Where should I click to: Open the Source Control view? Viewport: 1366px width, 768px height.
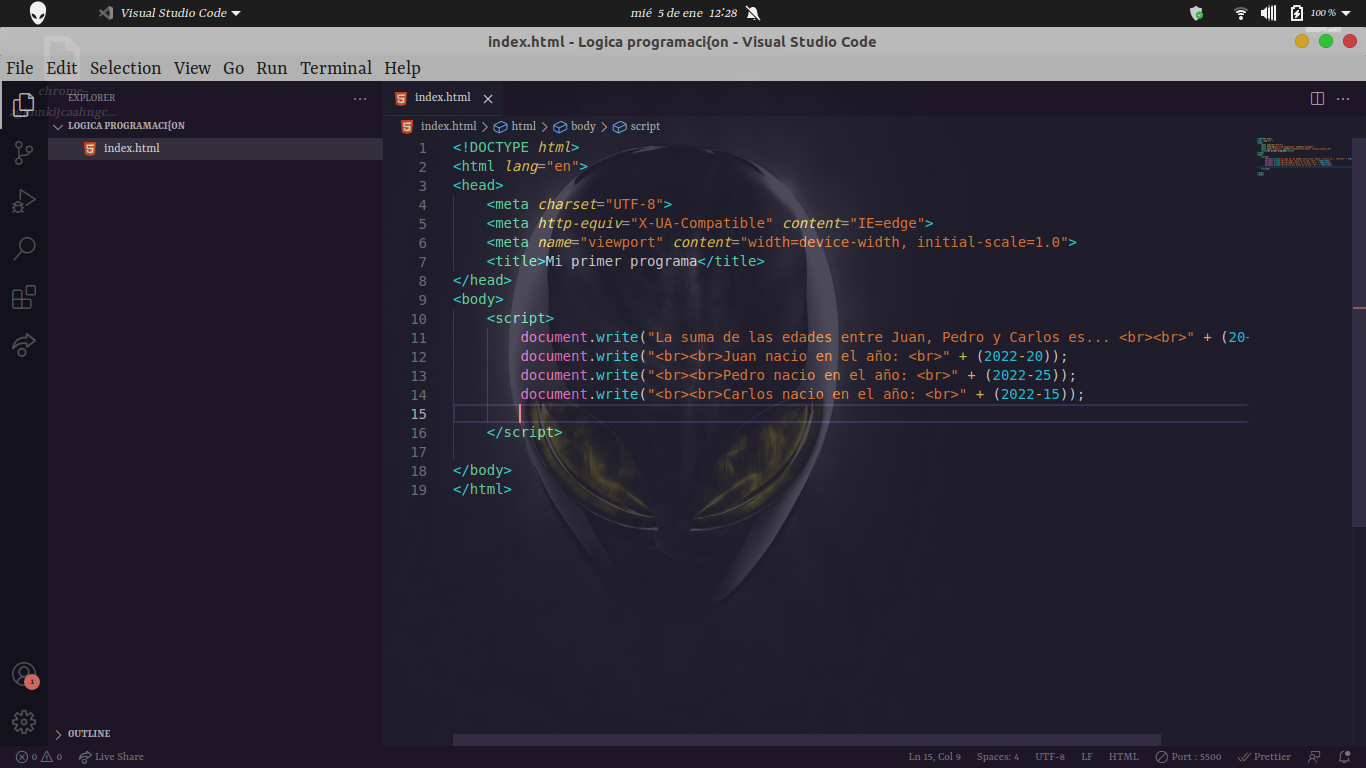coord(24,153)
